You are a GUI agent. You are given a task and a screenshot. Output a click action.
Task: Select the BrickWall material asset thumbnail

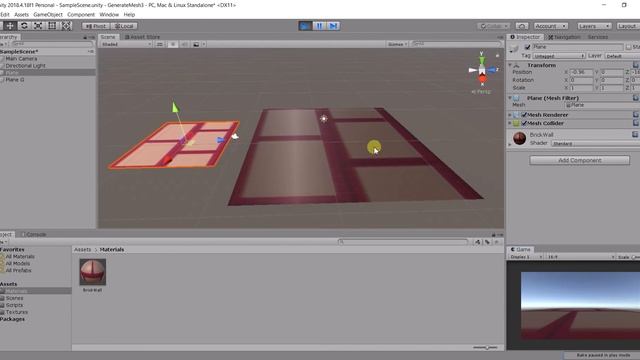pos(93,272)
